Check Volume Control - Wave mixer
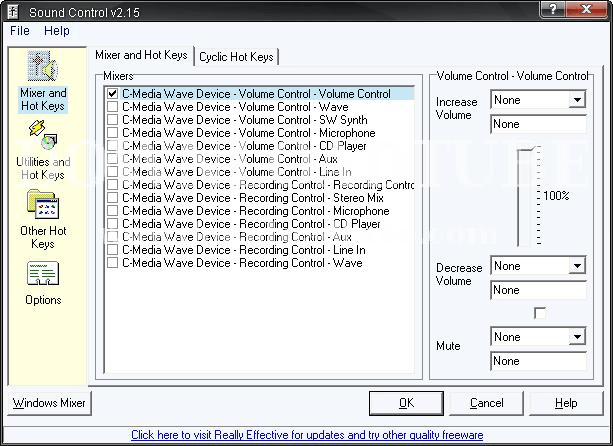 (x=113, y=107)
